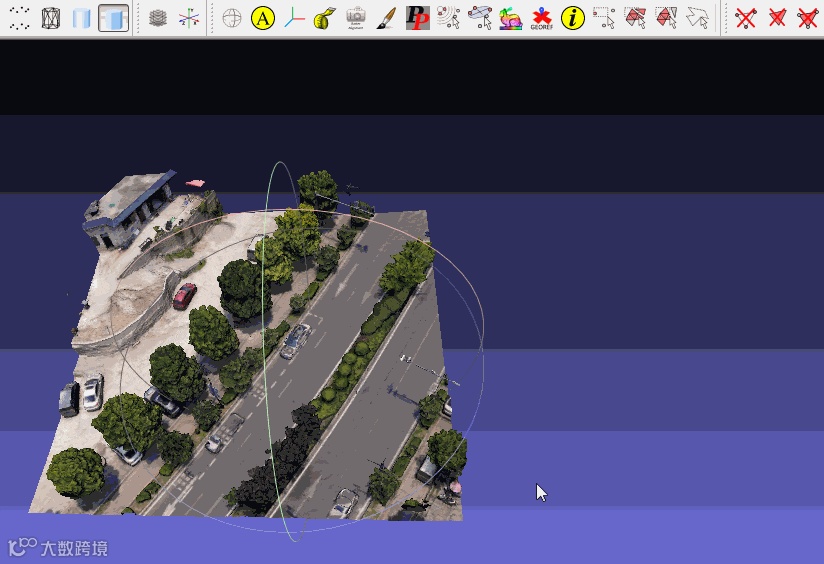Screen dimensions: 824x564
Task: Open the raster camera alignment tool
Action: (x=356, y=18)
